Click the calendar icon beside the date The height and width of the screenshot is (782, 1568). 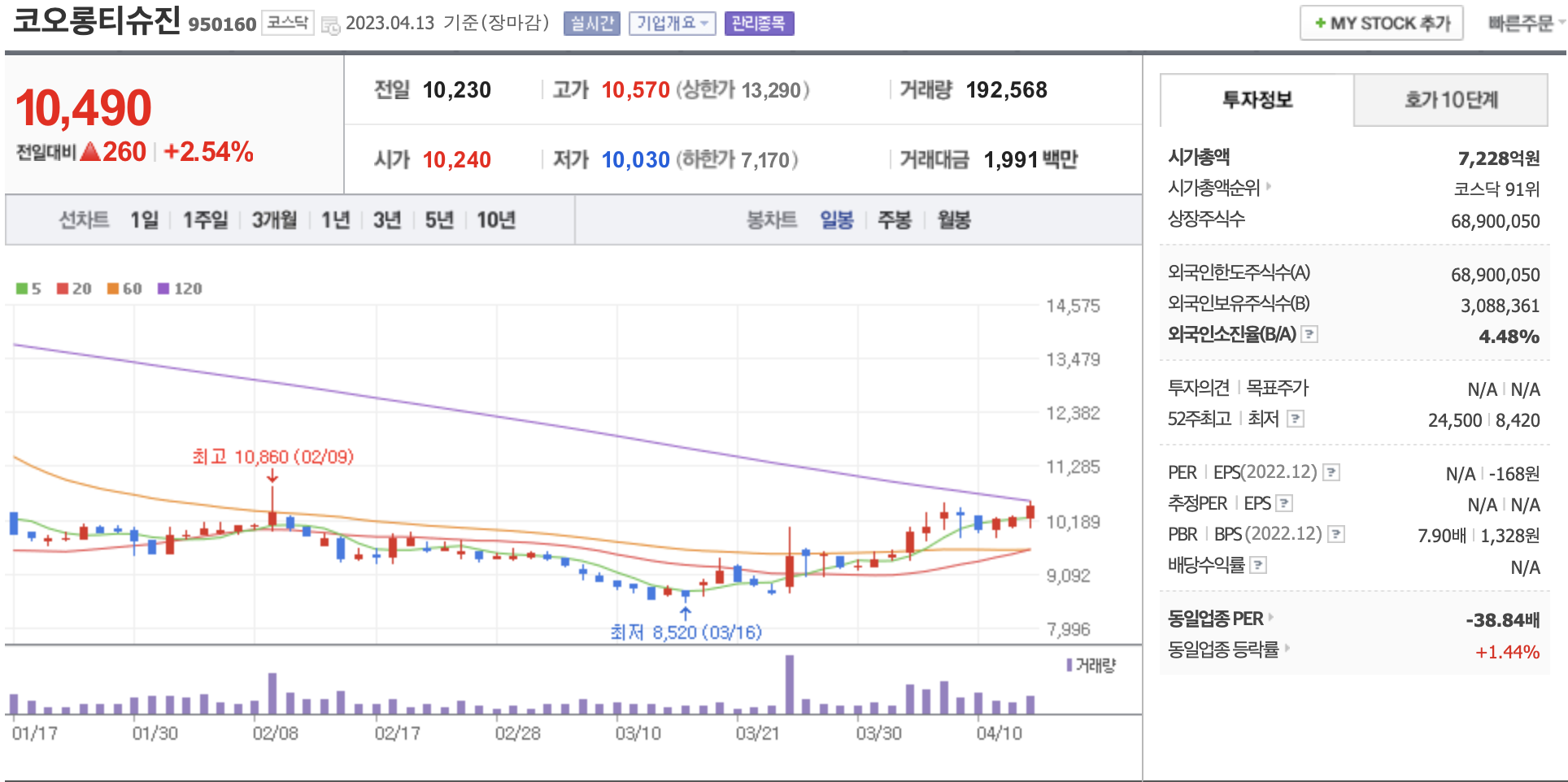pyautogui.click(x=330, y=25)
